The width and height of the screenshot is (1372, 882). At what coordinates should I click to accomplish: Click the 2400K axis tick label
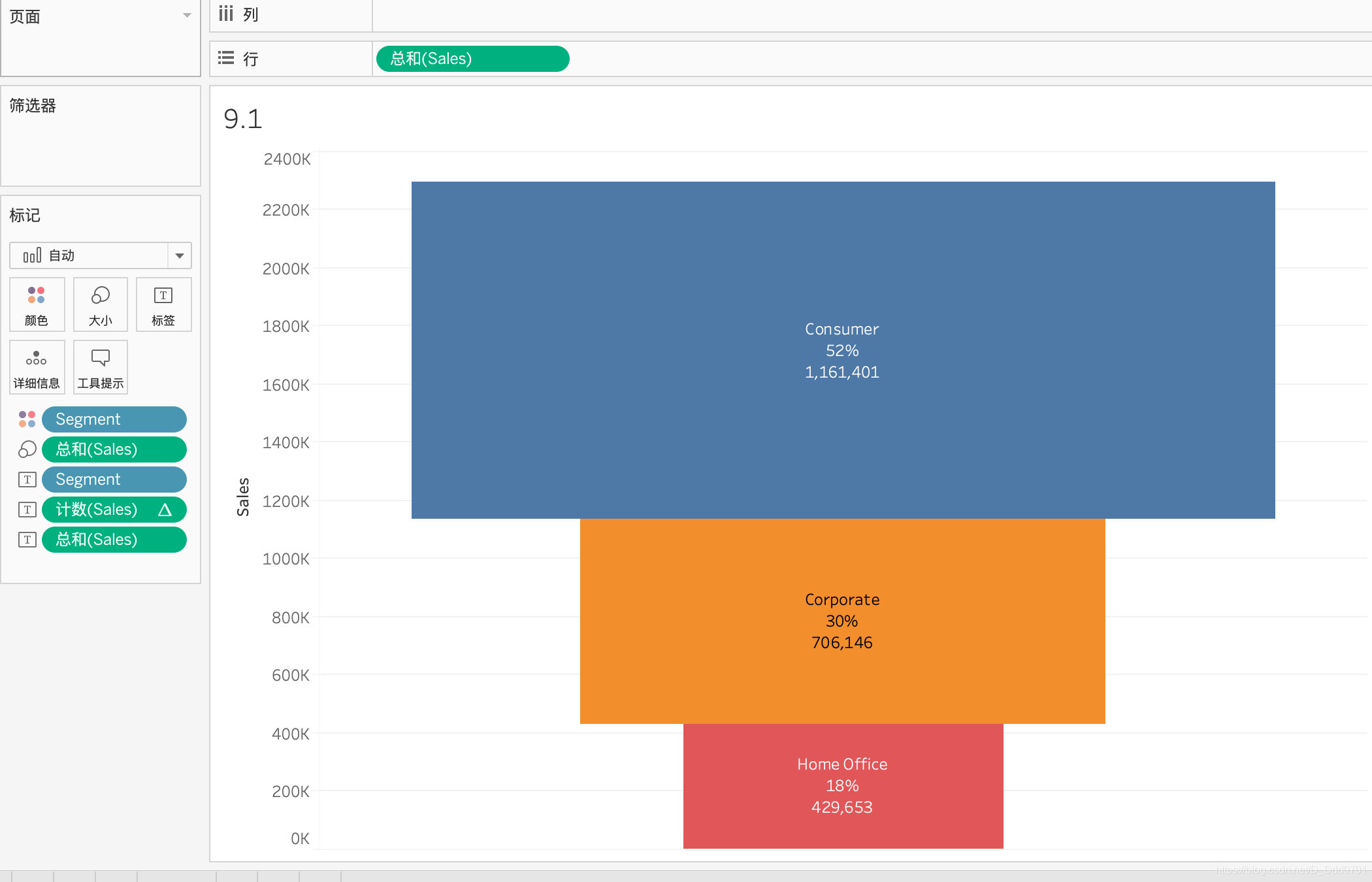pos(287,159)
